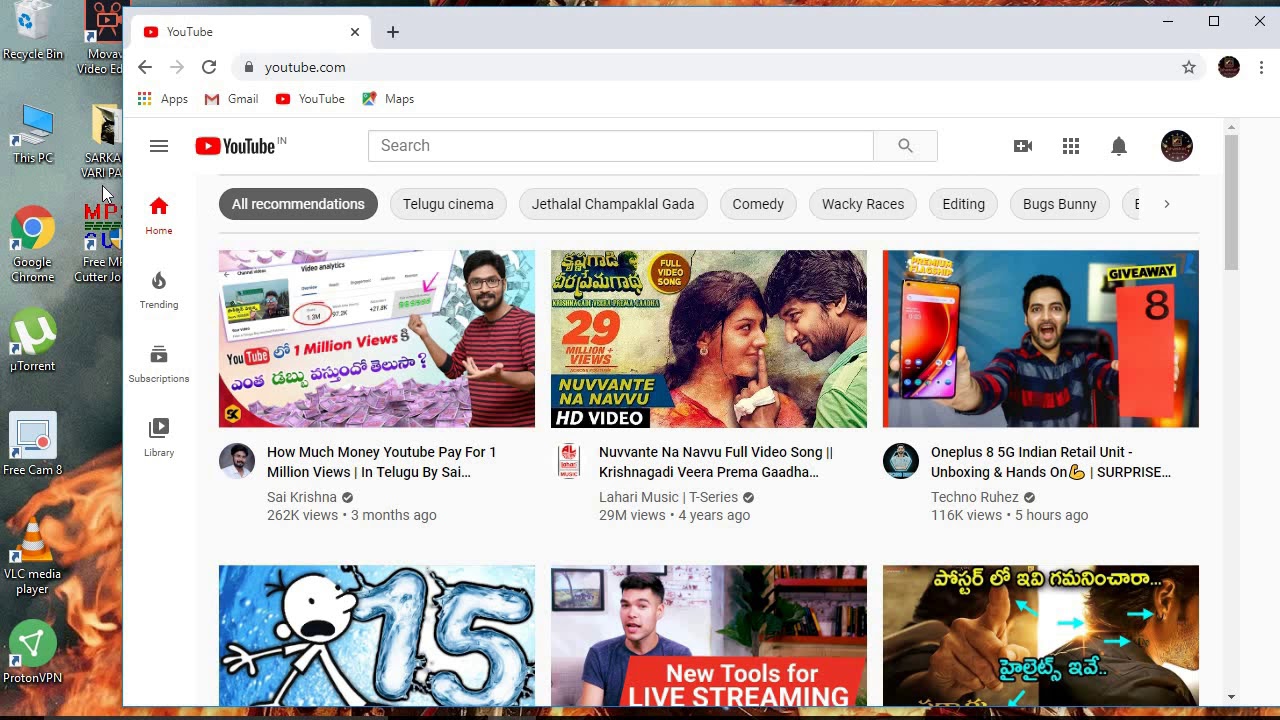
Task: Select the All recommendations chip
Action: 298,204
